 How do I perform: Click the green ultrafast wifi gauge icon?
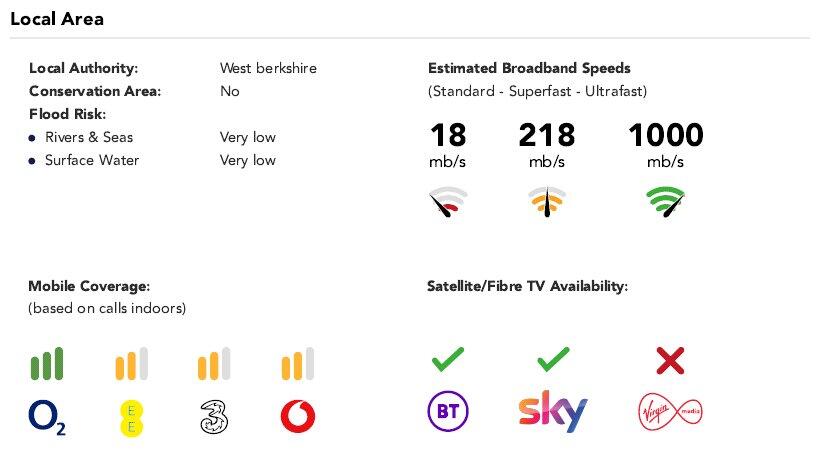click(665, 202)
